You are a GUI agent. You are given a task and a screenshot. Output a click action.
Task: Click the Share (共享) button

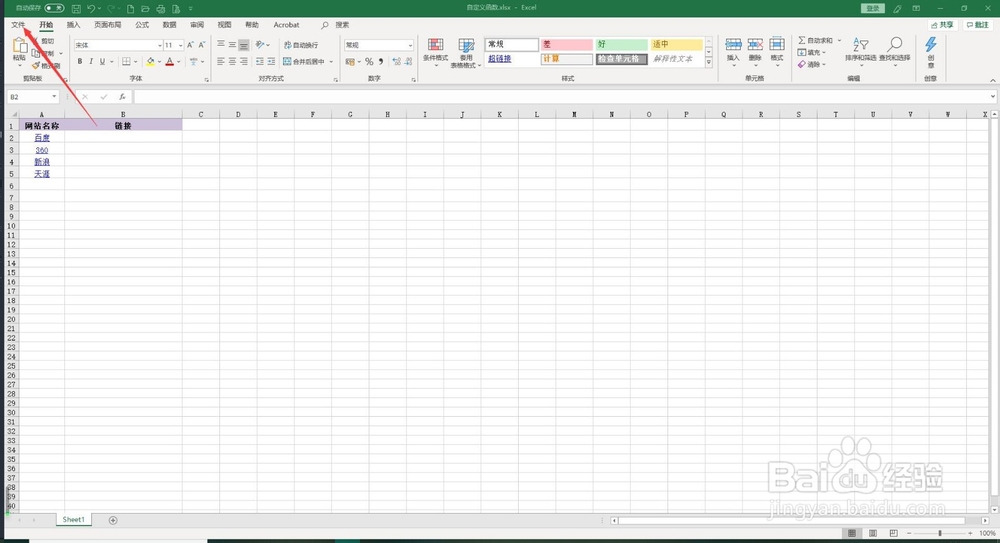[x=942, y=25]
